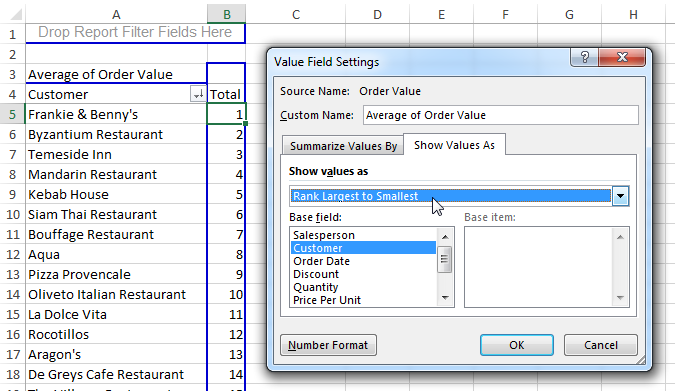Select the column B header
Screen dimensions: 675x391
coord(226,14)
